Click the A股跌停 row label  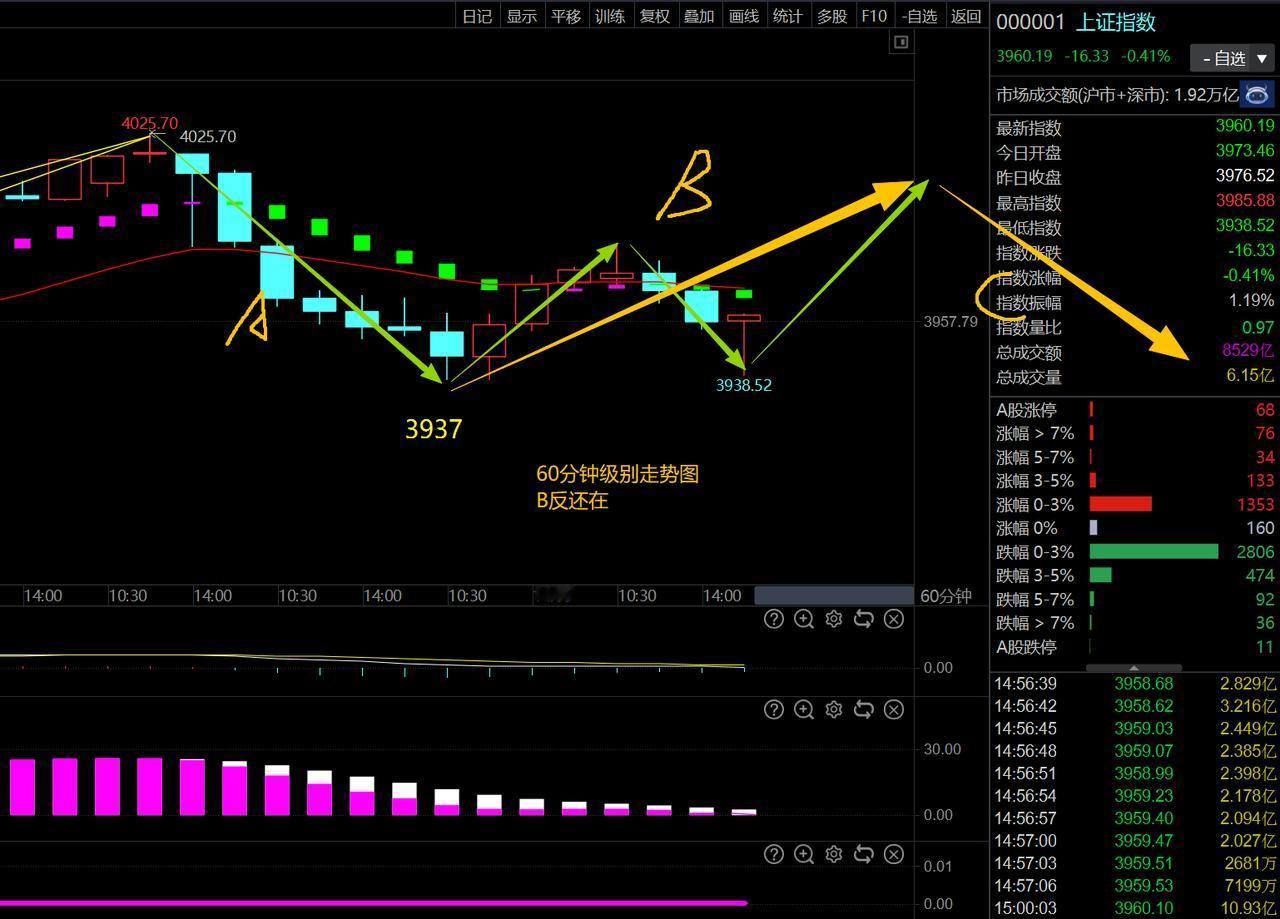pyautogui.click(x=1026, y=647)
